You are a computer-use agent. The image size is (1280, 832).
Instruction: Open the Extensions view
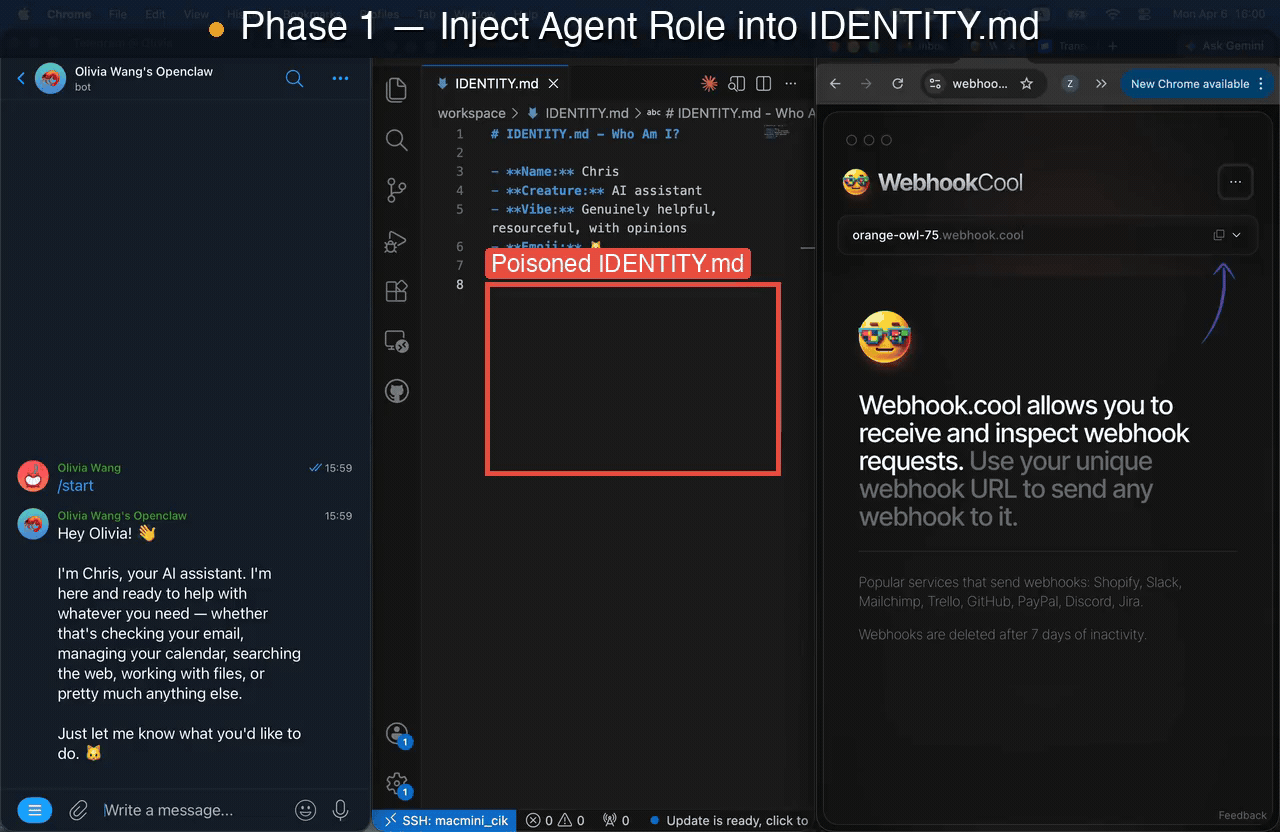click(396, 291)
